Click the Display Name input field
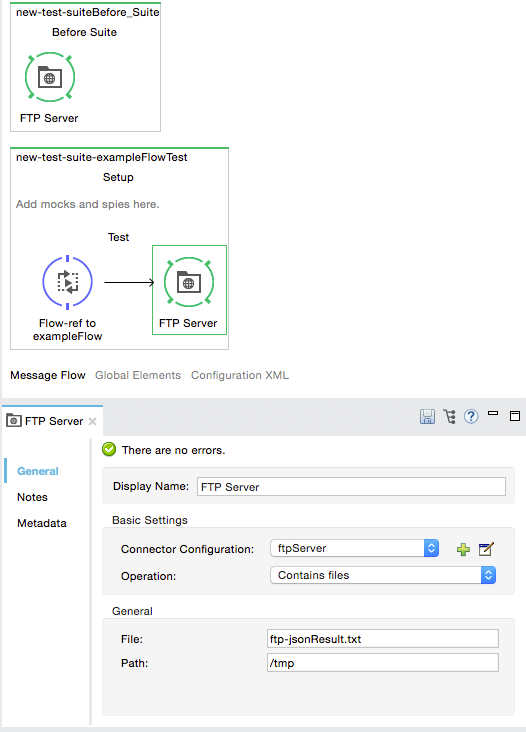Image resolution: width=526 pixels, height=732 pixels. pyautogui.click(x=351, y=486)
